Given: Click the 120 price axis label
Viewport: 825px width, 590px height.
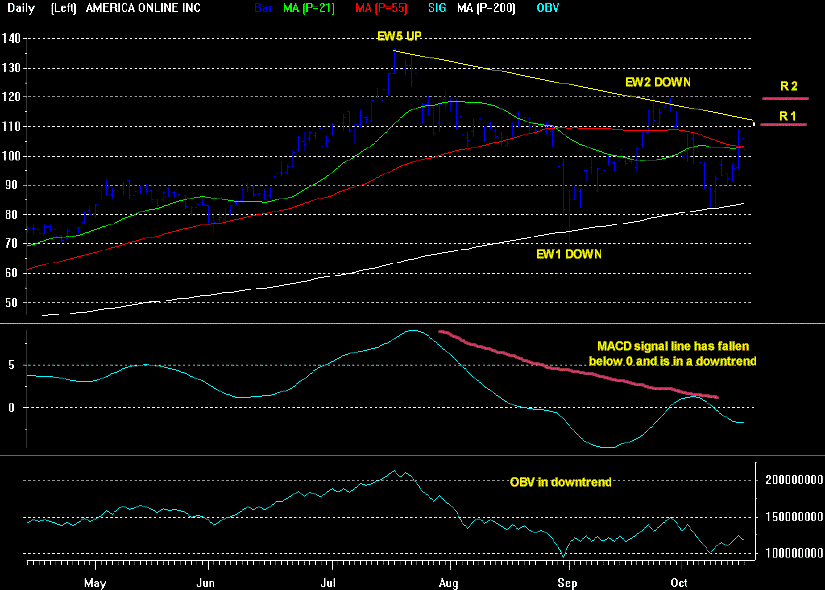Looking at the screenshot, I should coord(11,97).
